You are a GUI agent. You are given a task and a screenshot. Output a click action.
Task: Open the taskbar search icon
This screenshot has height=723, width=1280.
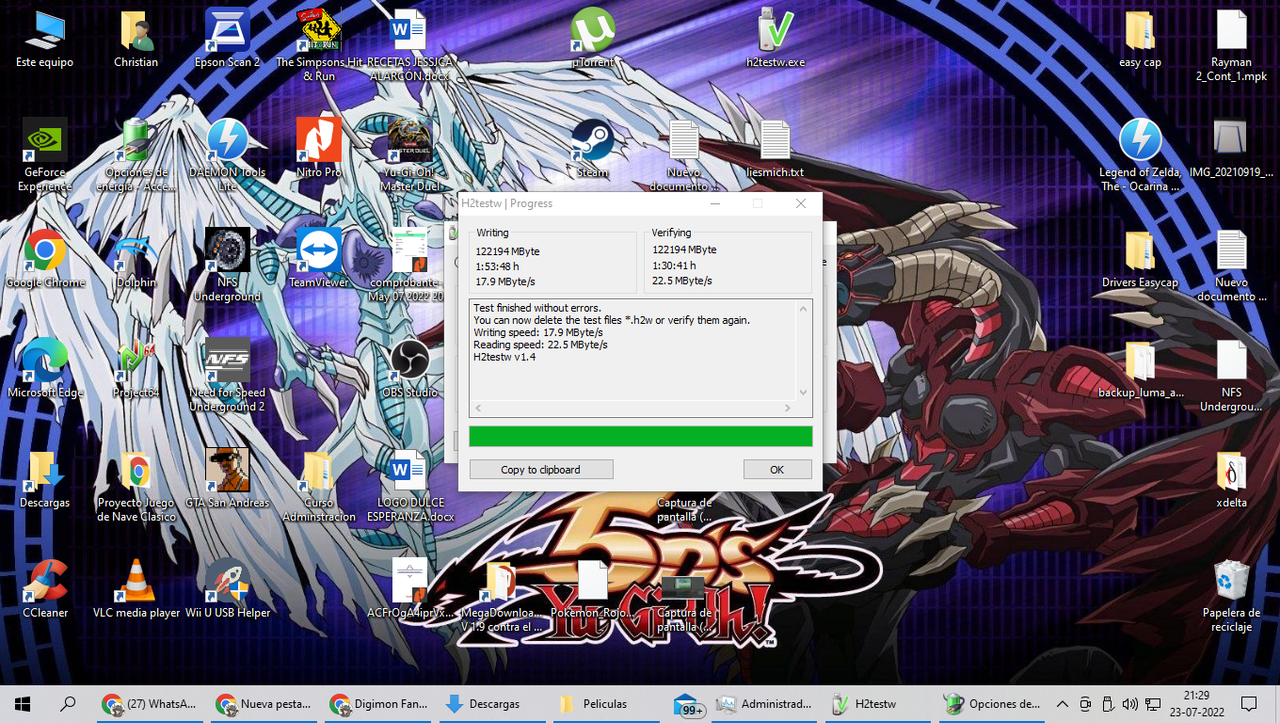(68, 704)
